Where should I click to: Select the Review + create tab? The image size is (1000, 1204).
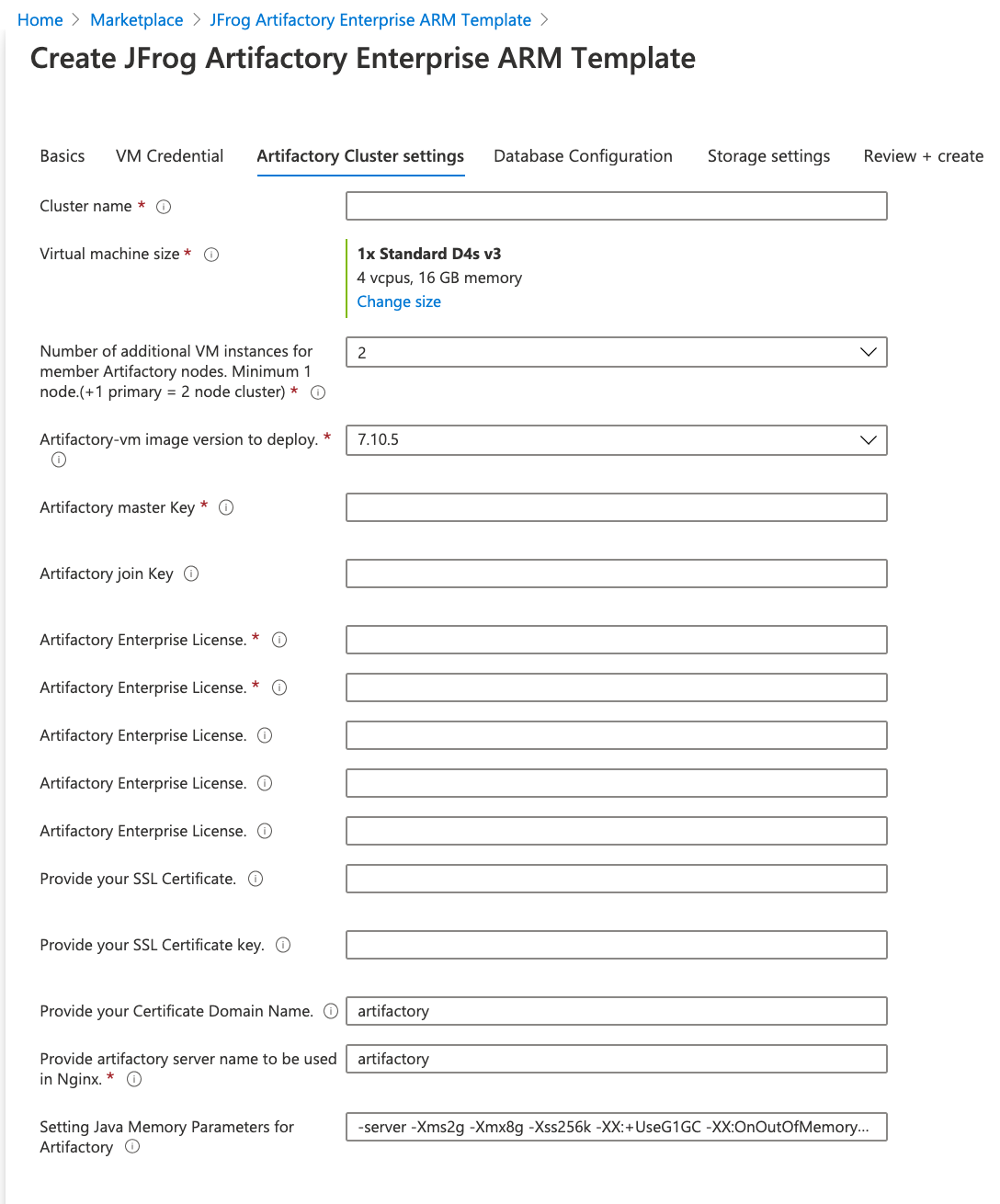923,156
